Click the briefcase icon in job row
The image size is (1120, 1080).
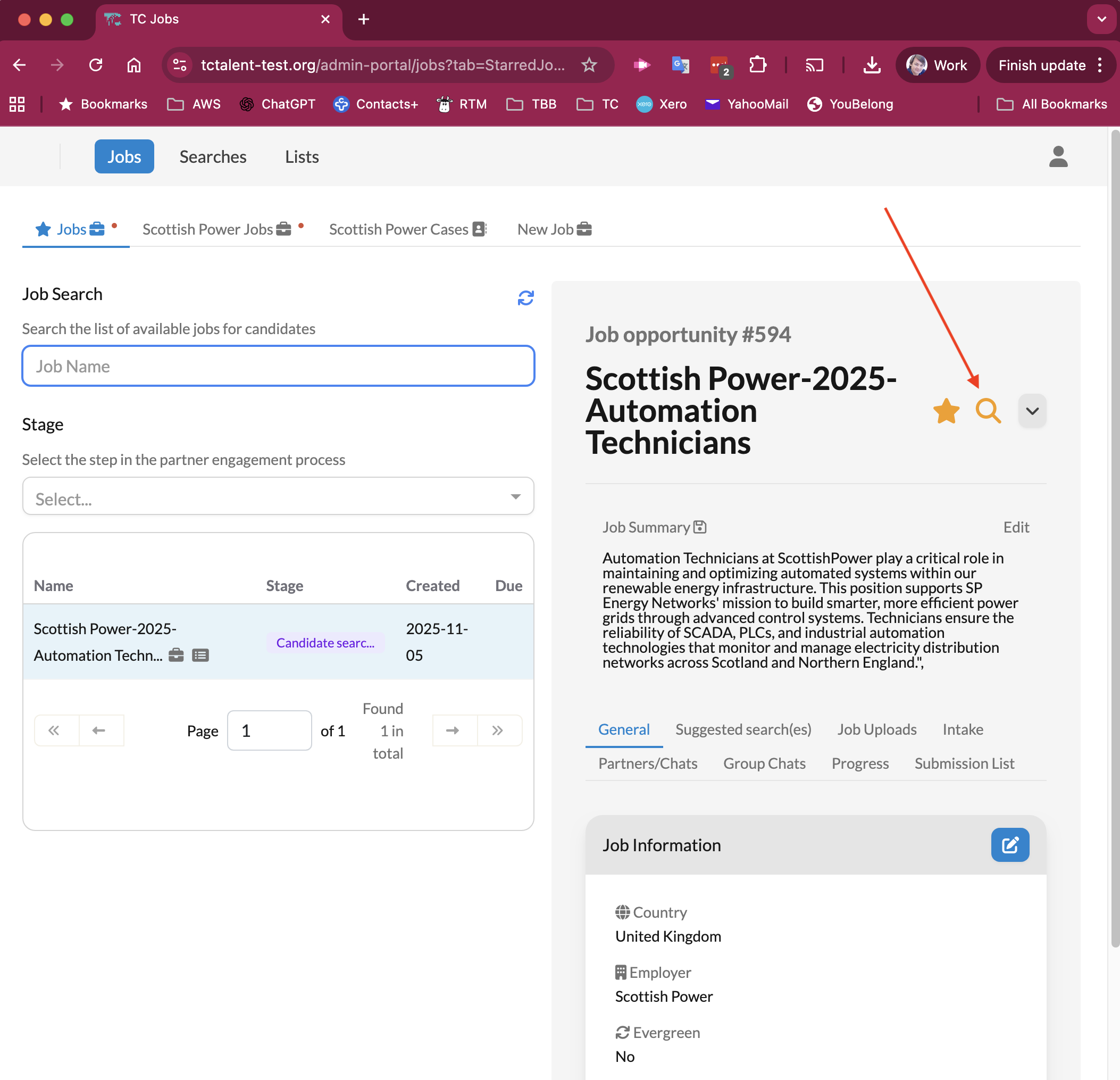[176, 655]
